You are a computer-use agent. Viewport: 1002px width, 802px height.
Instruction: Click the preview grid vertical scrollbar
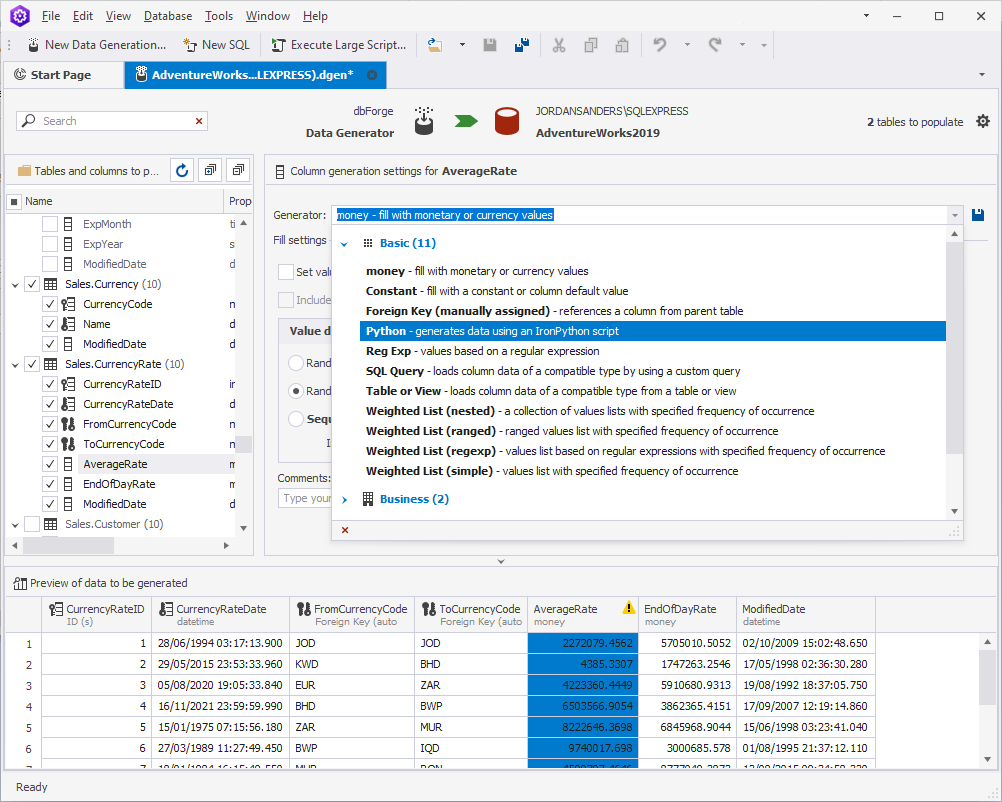[987, 678]
